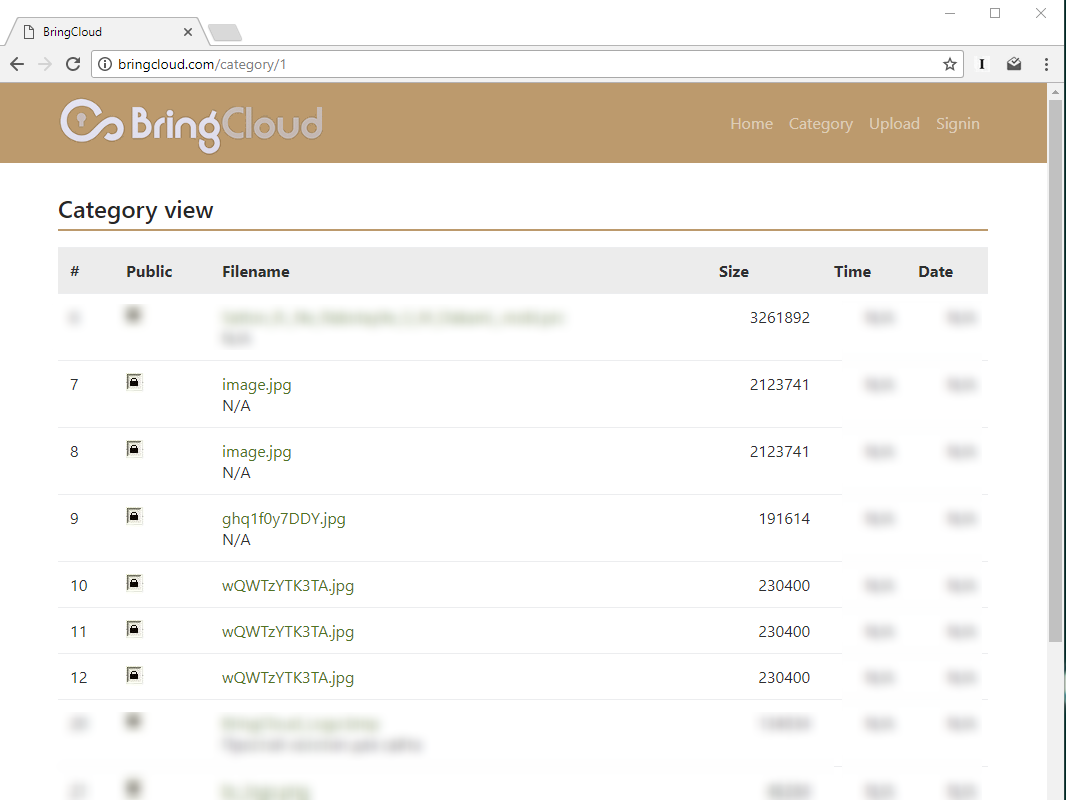Click the browser forward arrow
Viewport: 1066px width, 800px height.
click(44, 63)
